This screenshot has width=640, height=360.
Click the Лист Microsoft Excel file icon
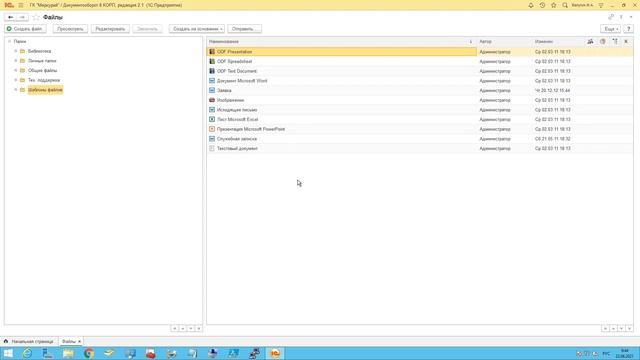click(212, 119)
